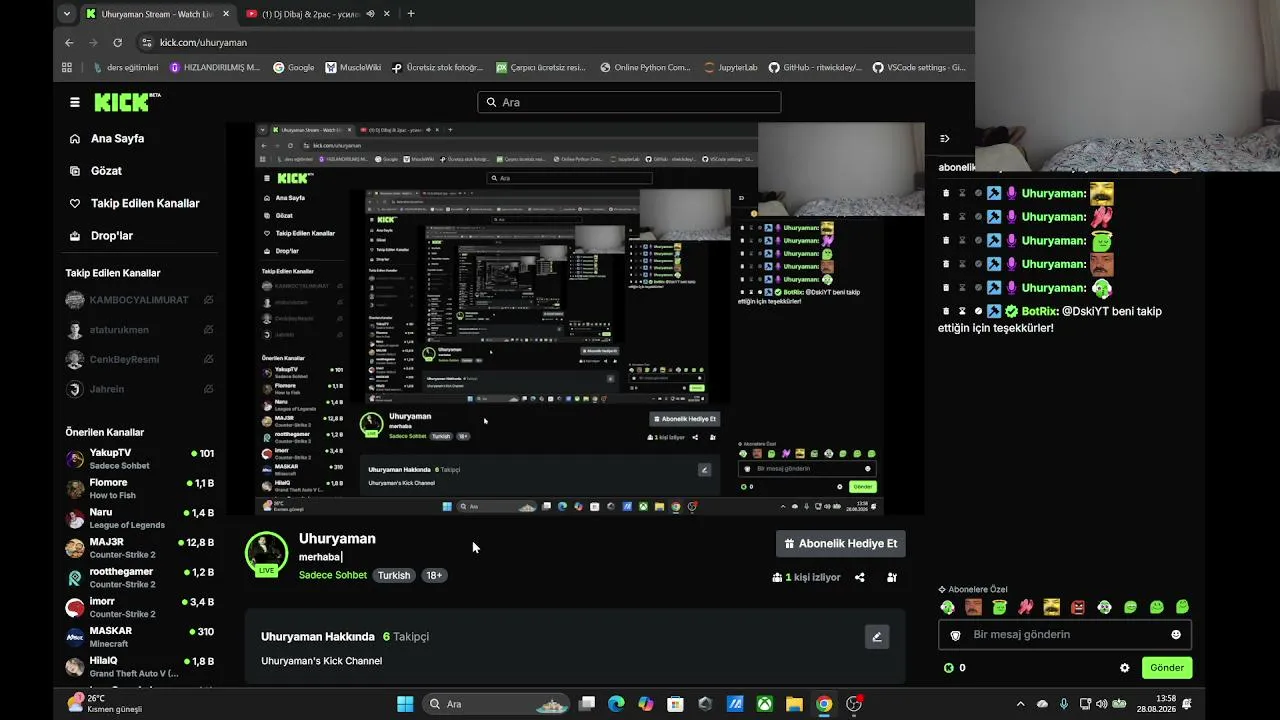Viewport: 1280px width, 720px height.
Task: Open the VSCode settings bookmark
Action: click(x=919, y=68)
